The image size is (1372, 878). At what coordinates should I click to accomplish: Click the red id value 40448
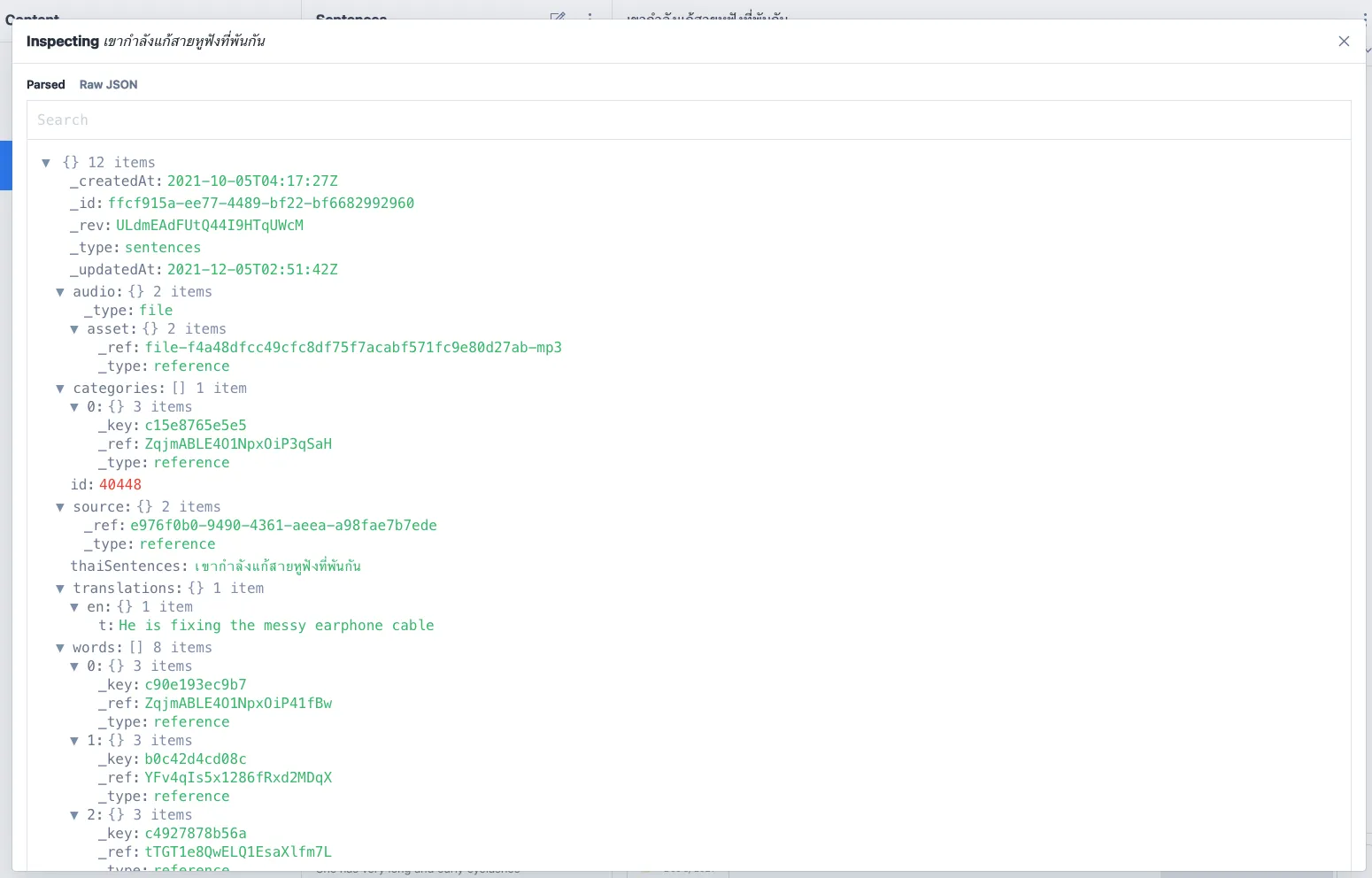pyautogui.click(x=120, y=485)
